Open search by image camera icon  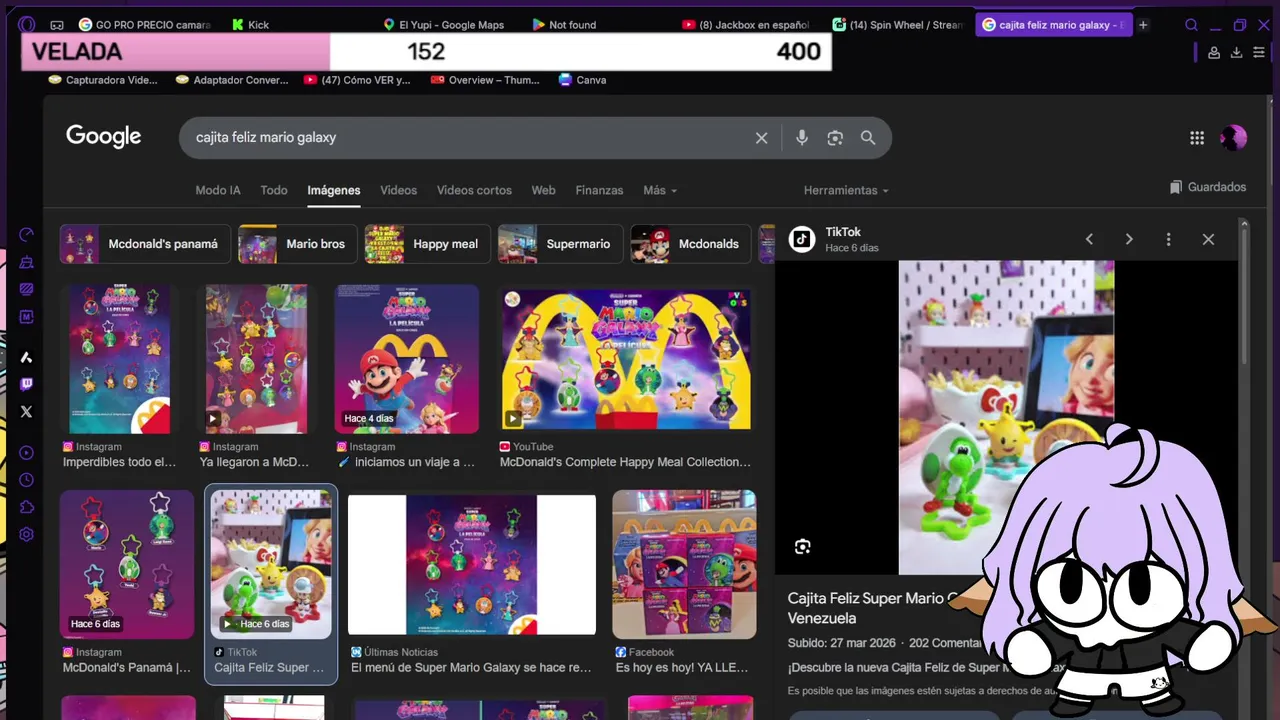[x=835, y=138]
